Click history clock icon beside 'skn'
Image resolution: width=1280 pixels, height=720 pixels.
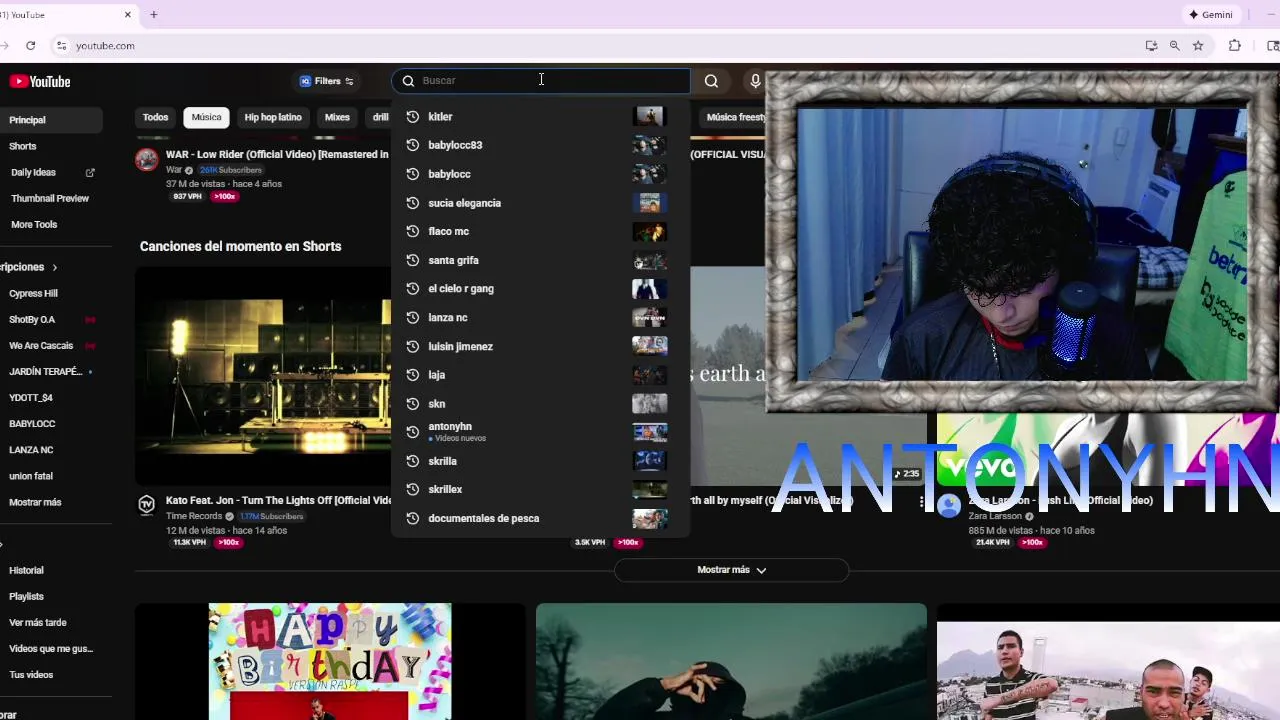[412, 403]
